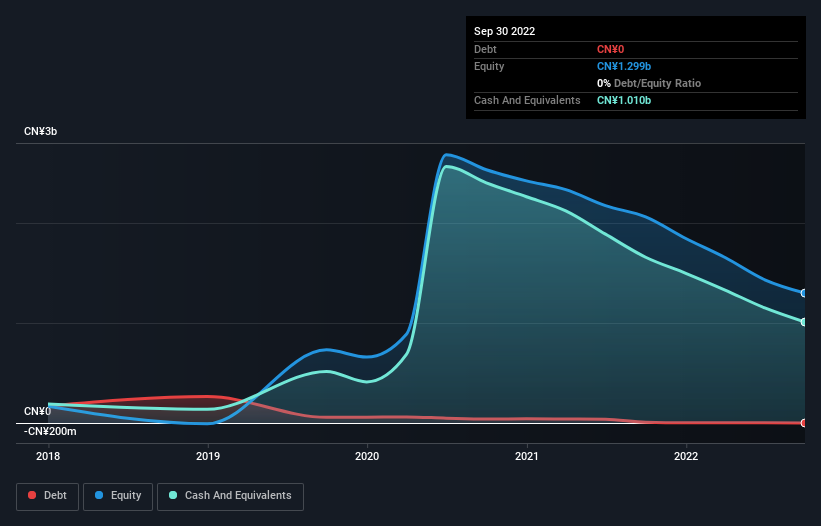821x526 pixels.
Task: Click the red Debt legend dot
Action: point(32,495)
